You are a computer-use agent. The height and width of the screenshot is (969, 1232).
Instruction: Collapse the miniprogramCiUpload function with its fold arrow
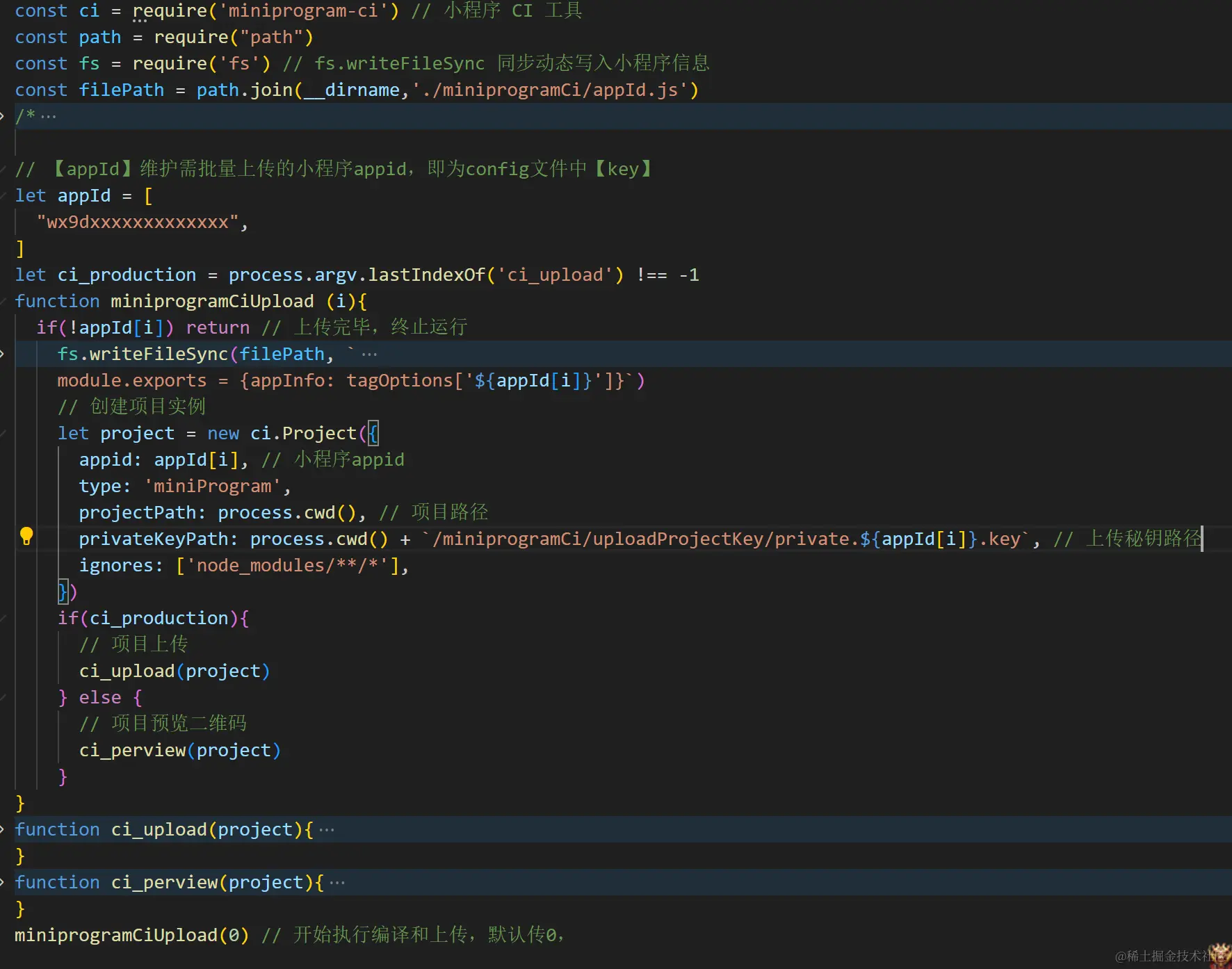click(3, 301)
